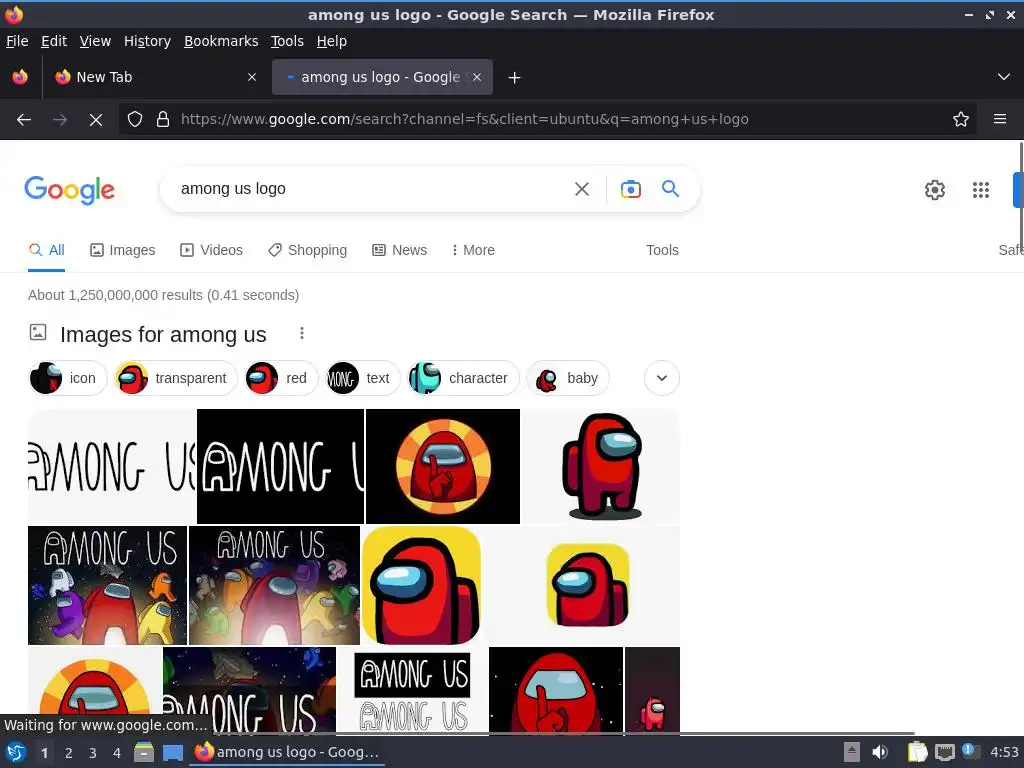
Task: Open the Bookmarks menu
Action: pos(221,41)
